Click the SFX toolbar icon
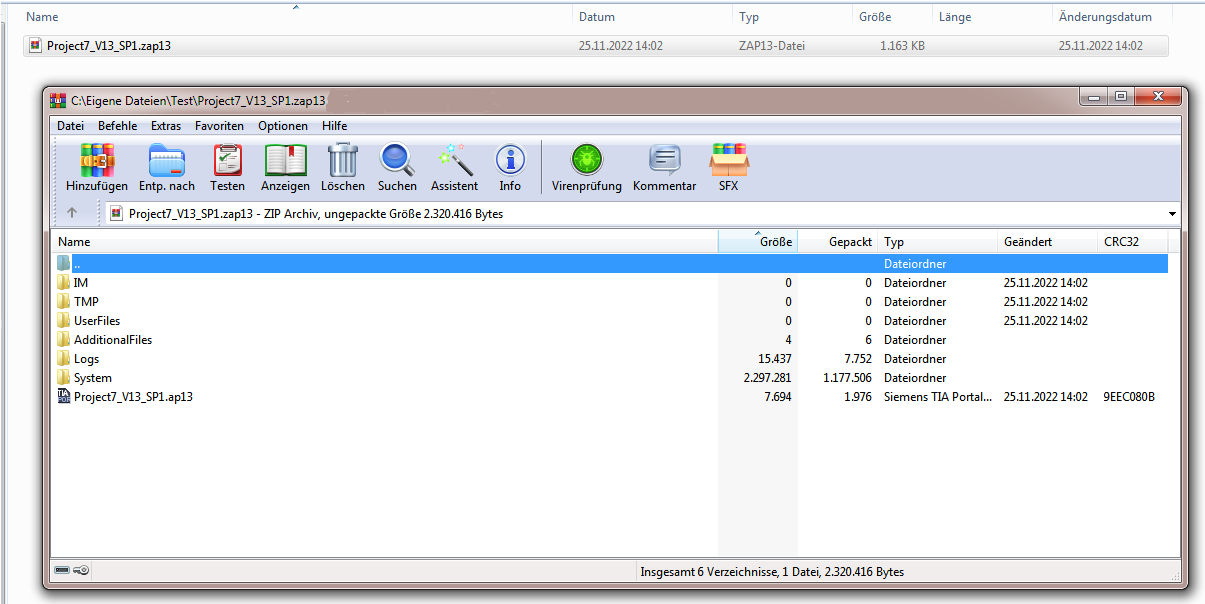Viewport: 1205px width, 604px height. click(x=729, y=160)
